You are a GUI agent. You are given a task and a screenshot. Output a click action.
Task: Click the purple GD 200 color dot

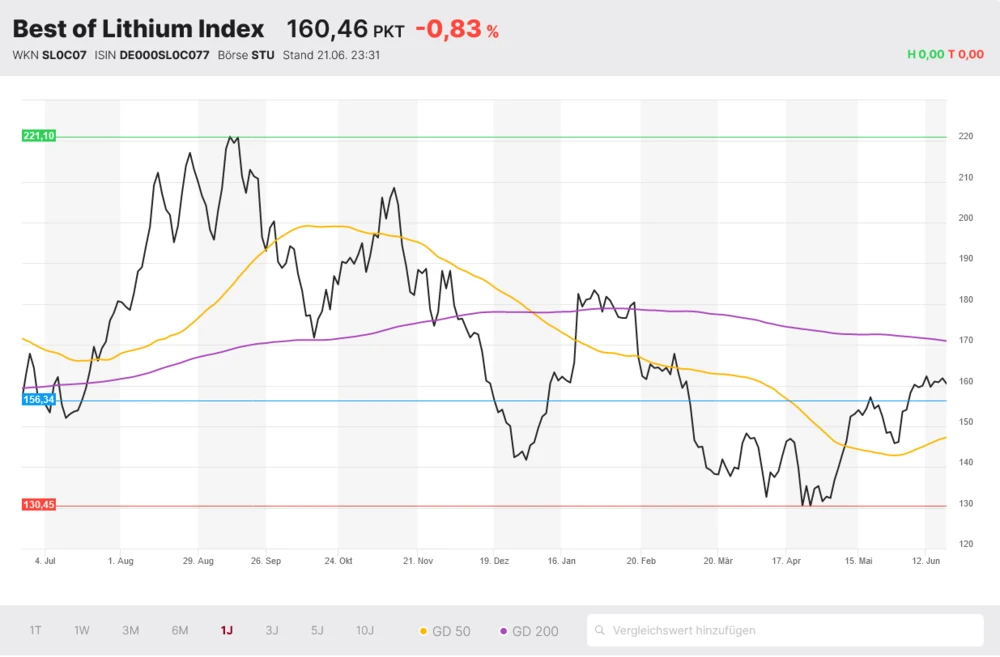tap(503, 631)
